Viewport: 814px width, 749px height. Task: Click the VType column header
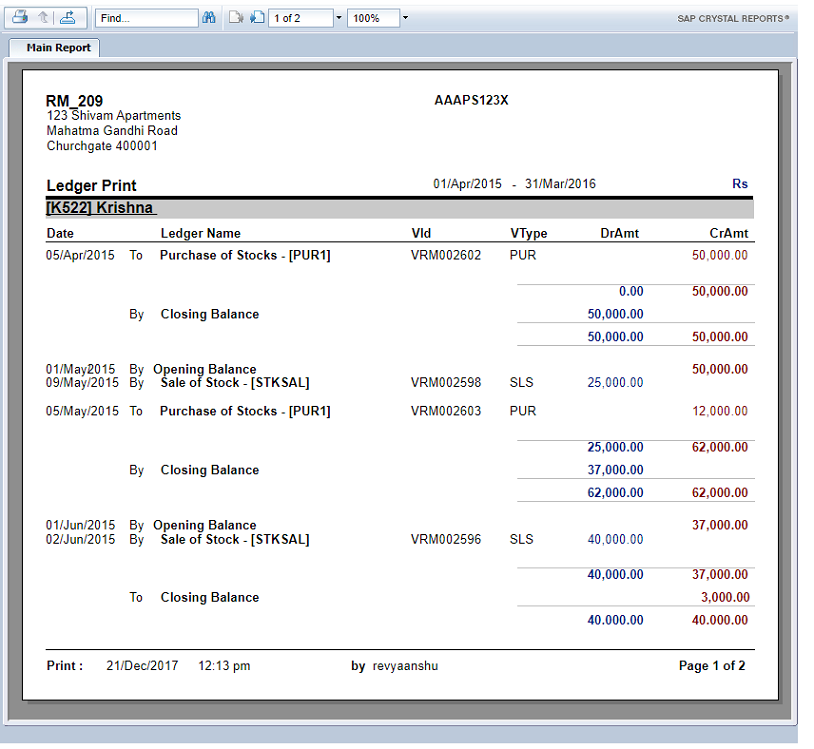[x=528, y=233]
